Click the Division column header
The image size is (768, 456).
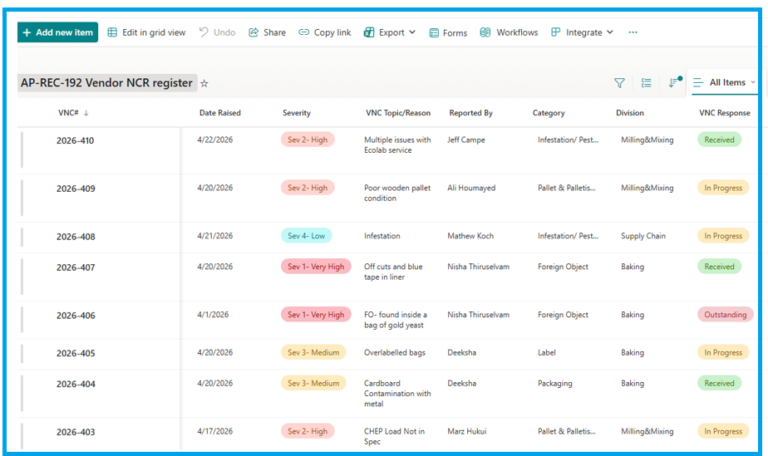(x=630, y=113)
